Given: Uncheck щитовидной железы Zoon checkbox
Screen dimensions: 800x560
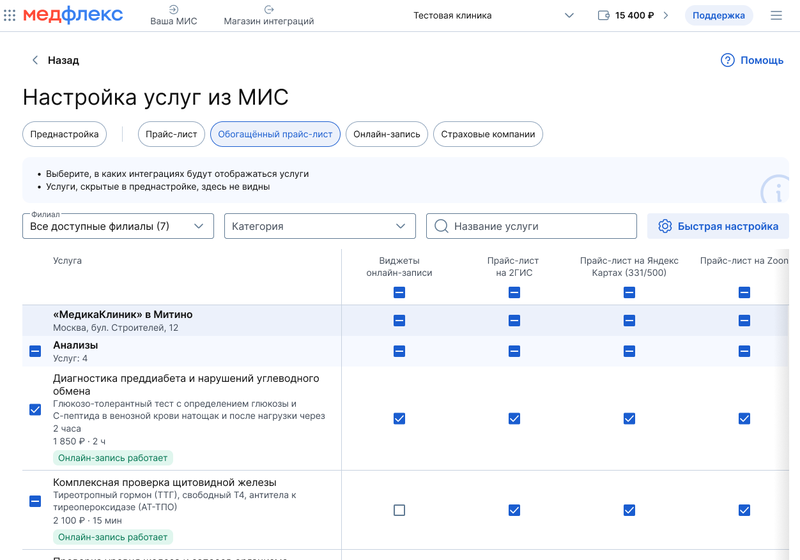Looking at the screenshot, I should tap(744, 510).
